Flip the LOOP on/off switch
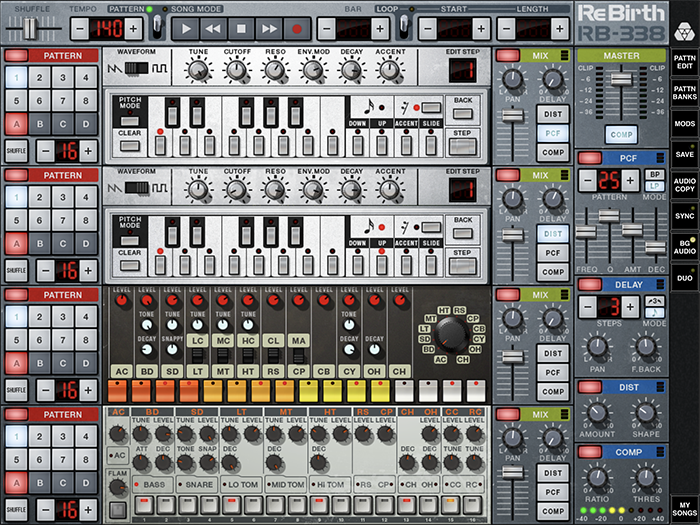 pyautogui.click(x=404, y=27)
